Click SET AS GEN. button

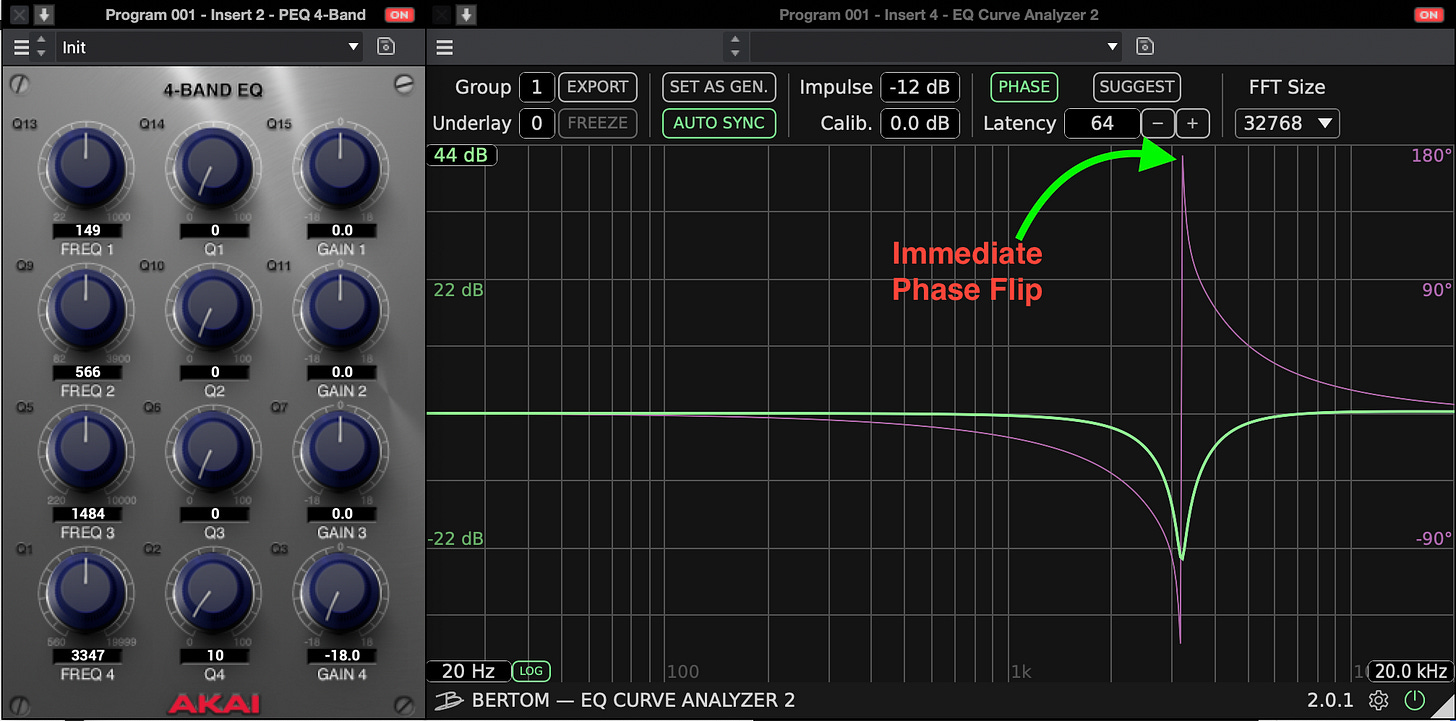coord(719,87)
